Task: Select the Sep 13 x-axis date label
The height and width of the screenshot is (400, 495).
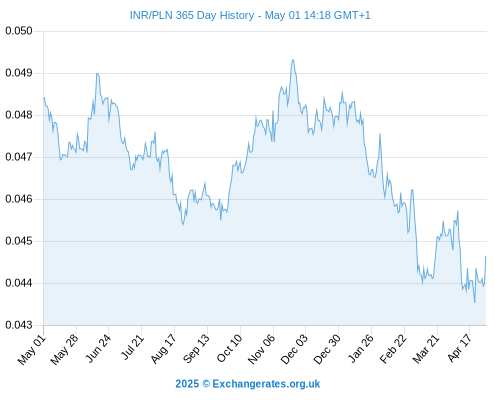Action: (197, 349)
